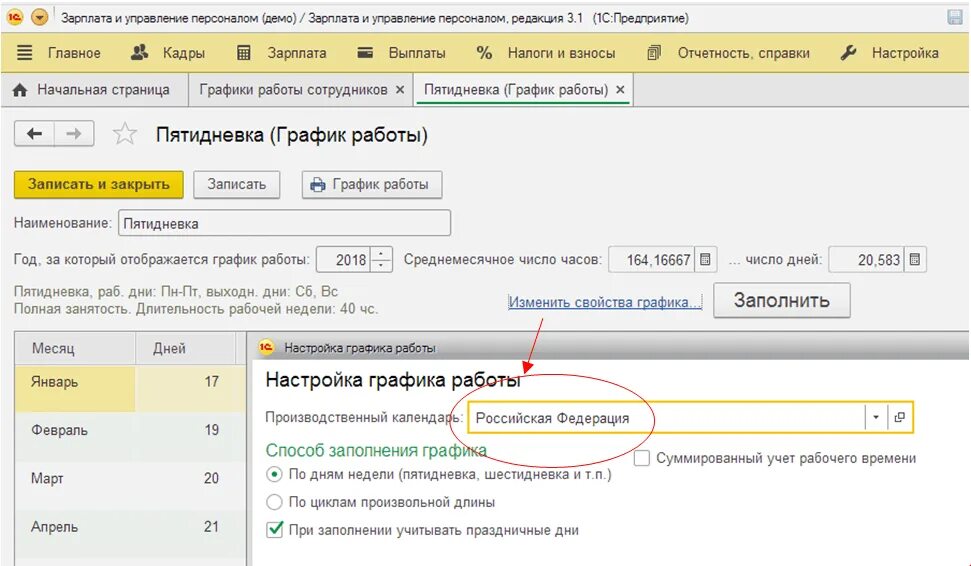Screen dimensions: 971x566
Task: Click the Январь days value 17
Action: click(212, 381)
